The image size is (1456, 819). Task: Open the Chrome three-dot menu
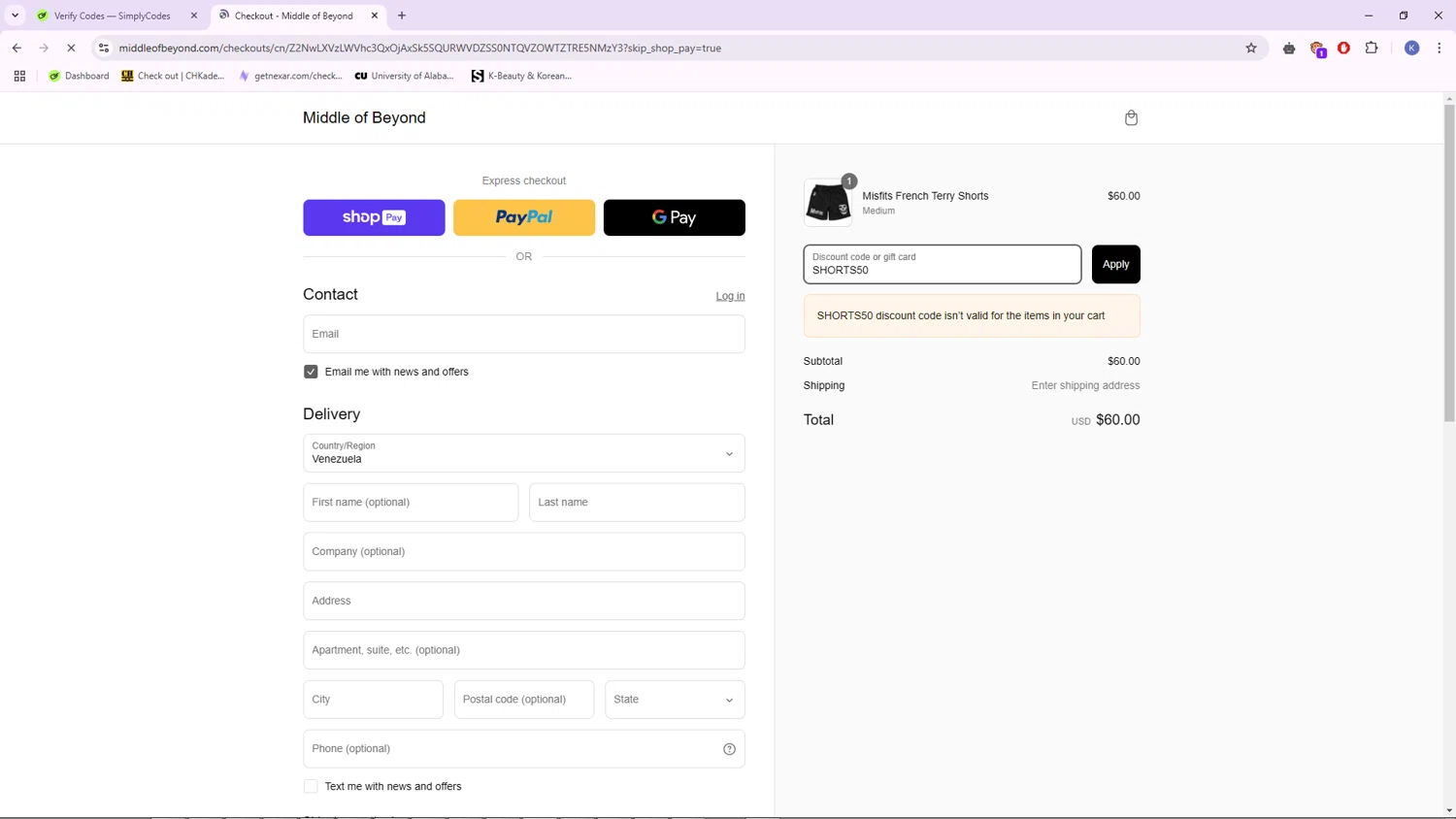pos(1439,48)
